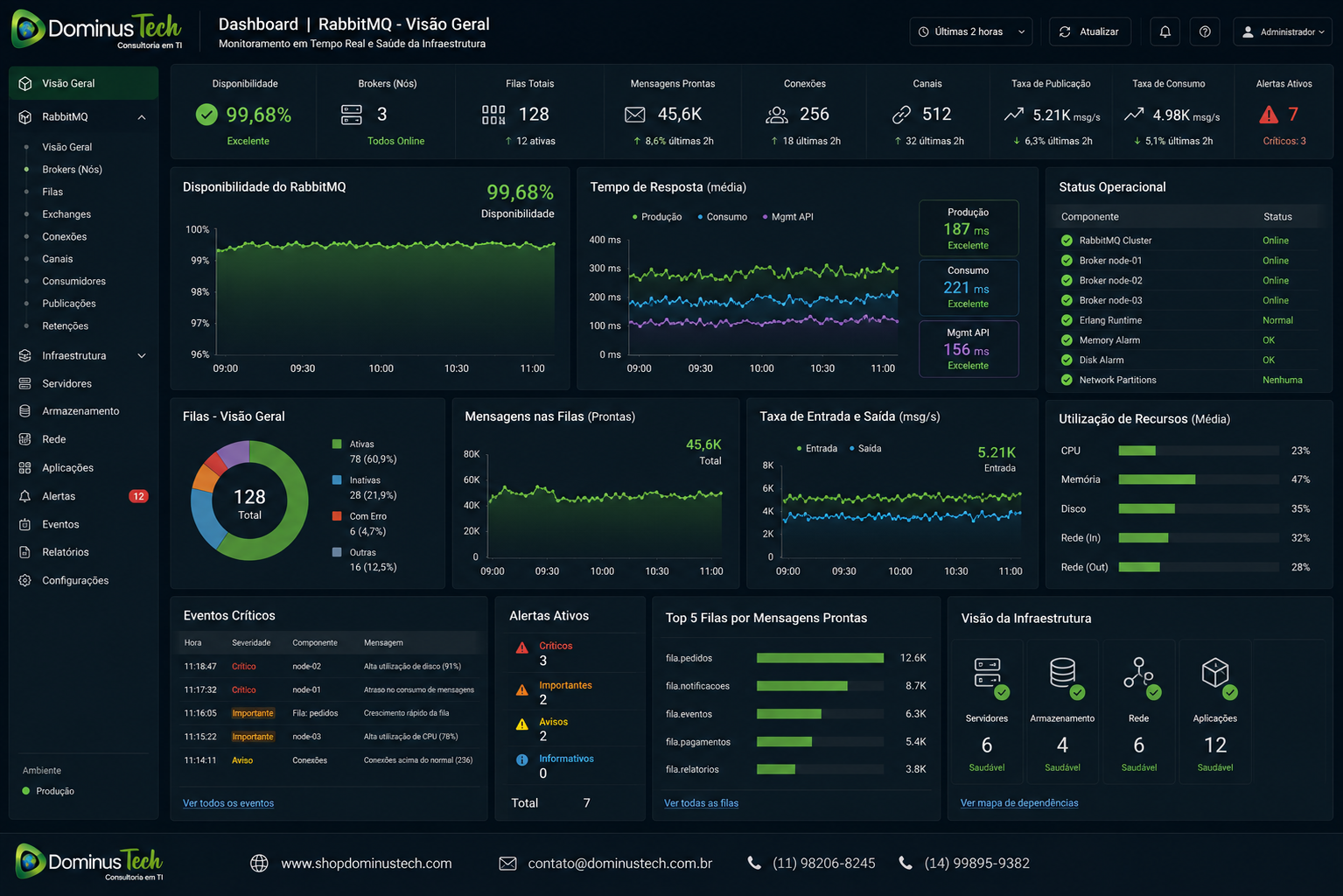Click the Alertas bell sidebar icon

coord(24,496)
